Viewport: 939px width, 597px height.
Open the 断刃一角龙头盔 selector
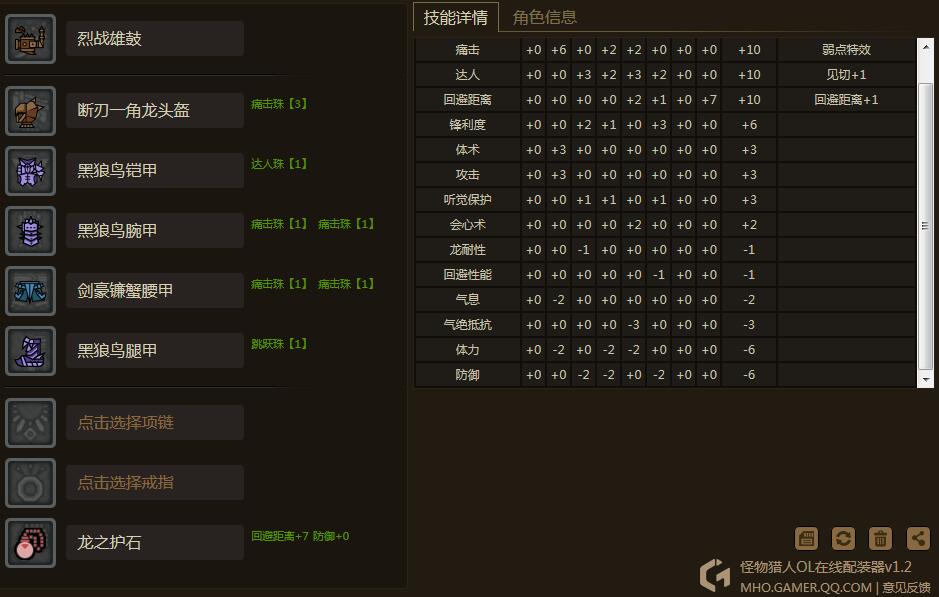[155, 111]
